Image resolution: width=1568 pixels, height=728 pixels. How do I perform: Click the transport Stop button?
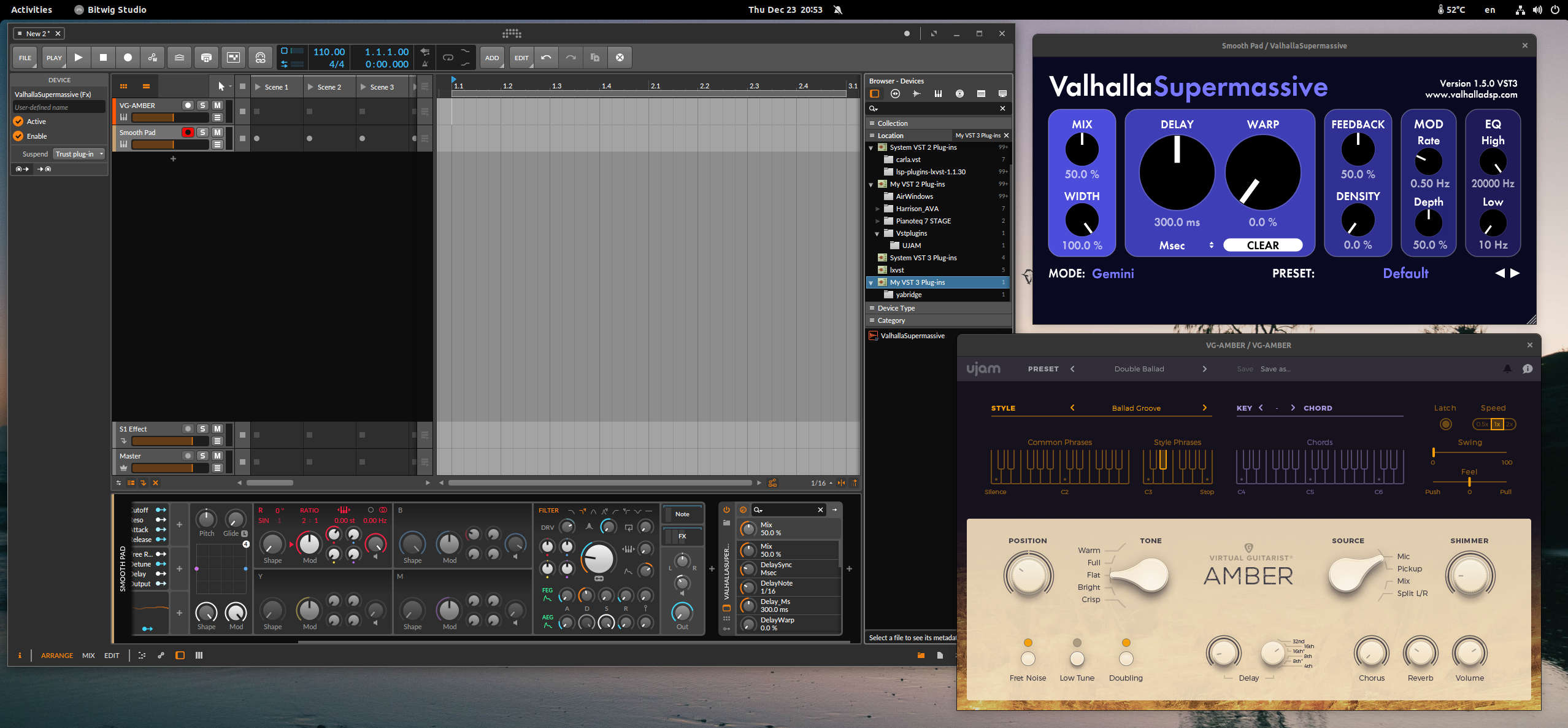[103, 58]
